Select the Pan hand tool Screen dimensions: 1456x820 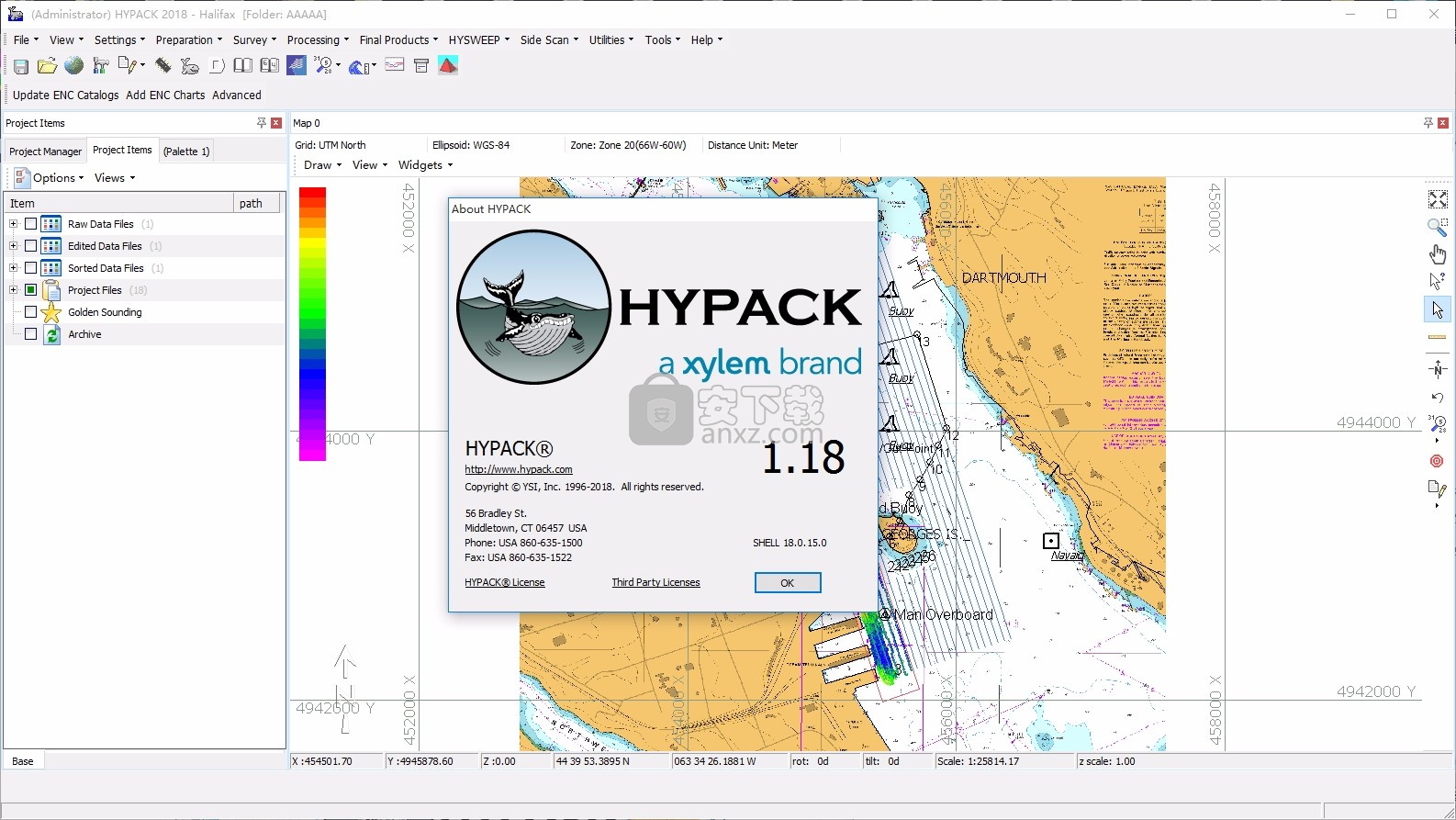[x=1438, y=254]
